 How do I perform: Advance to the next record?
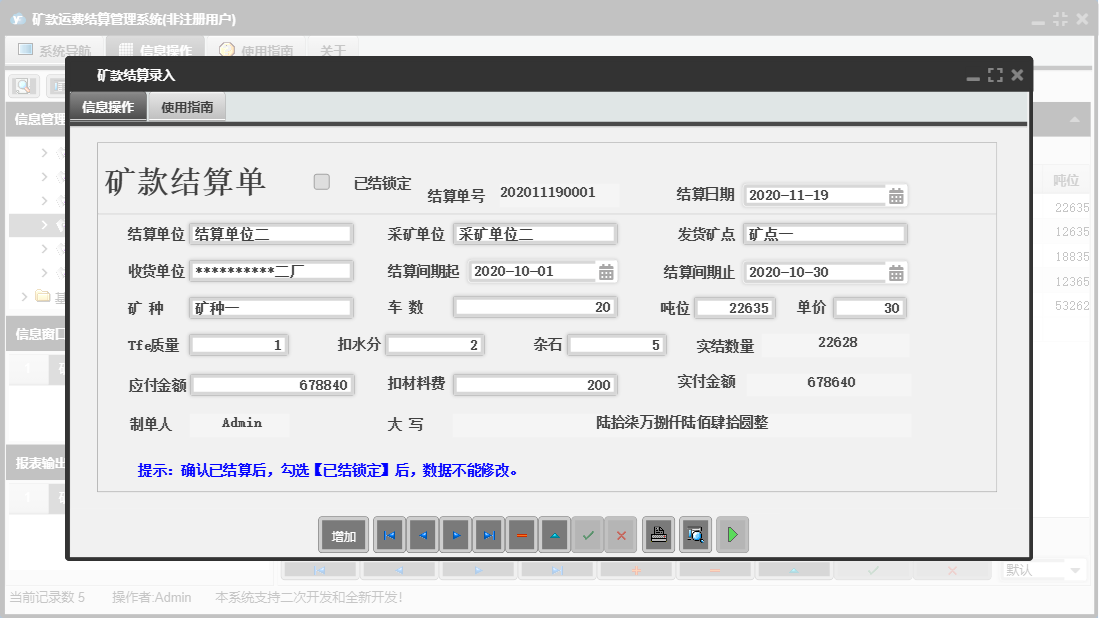tap(456, 535)
